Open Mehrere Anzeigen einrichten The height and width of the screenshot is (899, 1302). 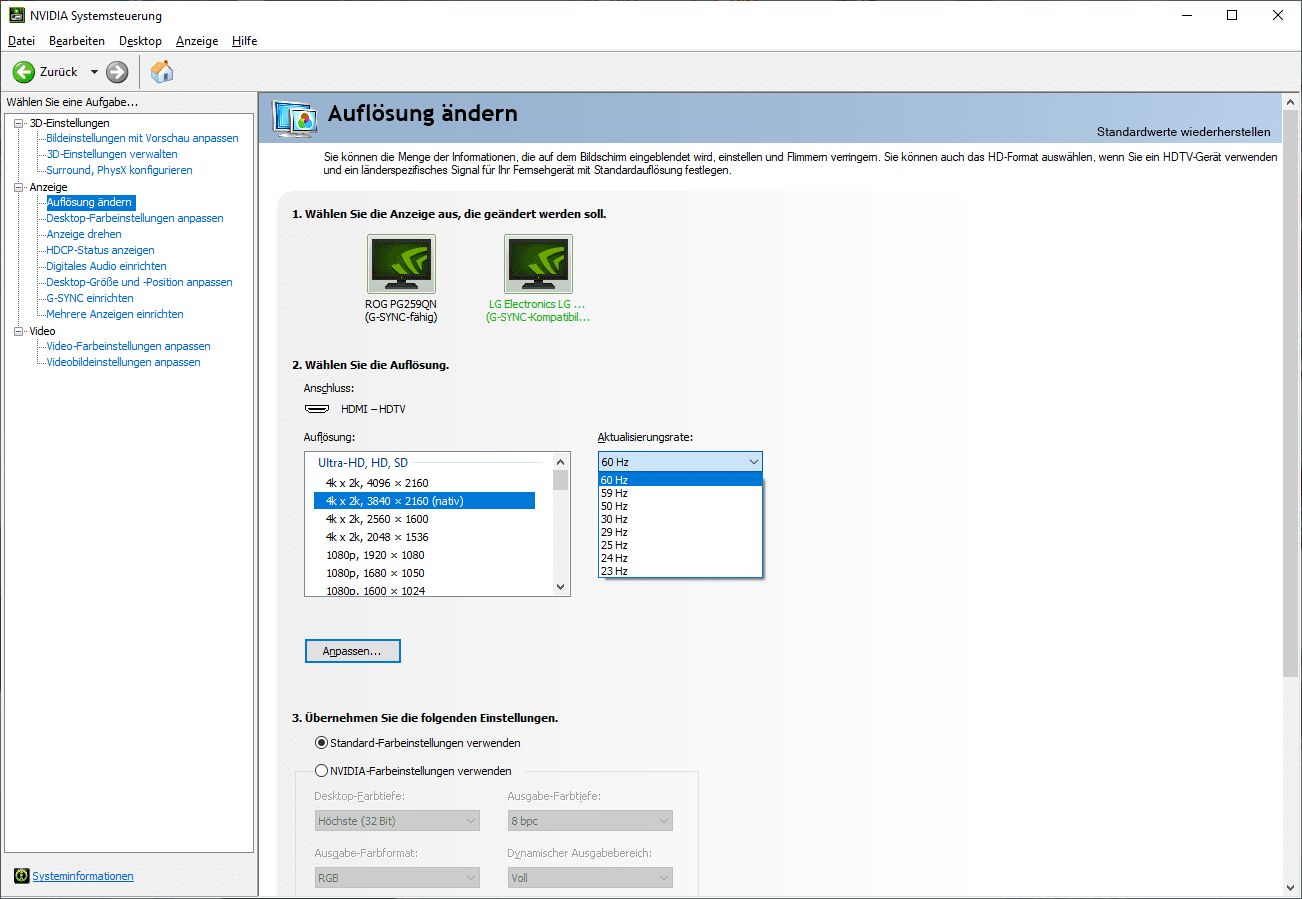point(115,314)
